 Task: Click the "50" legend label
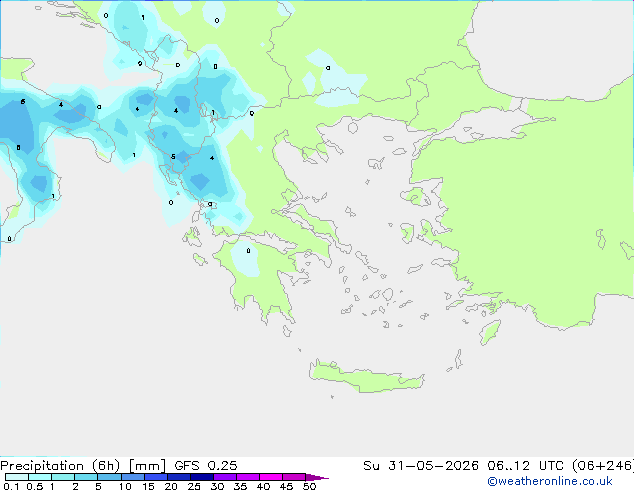point(309,486)
